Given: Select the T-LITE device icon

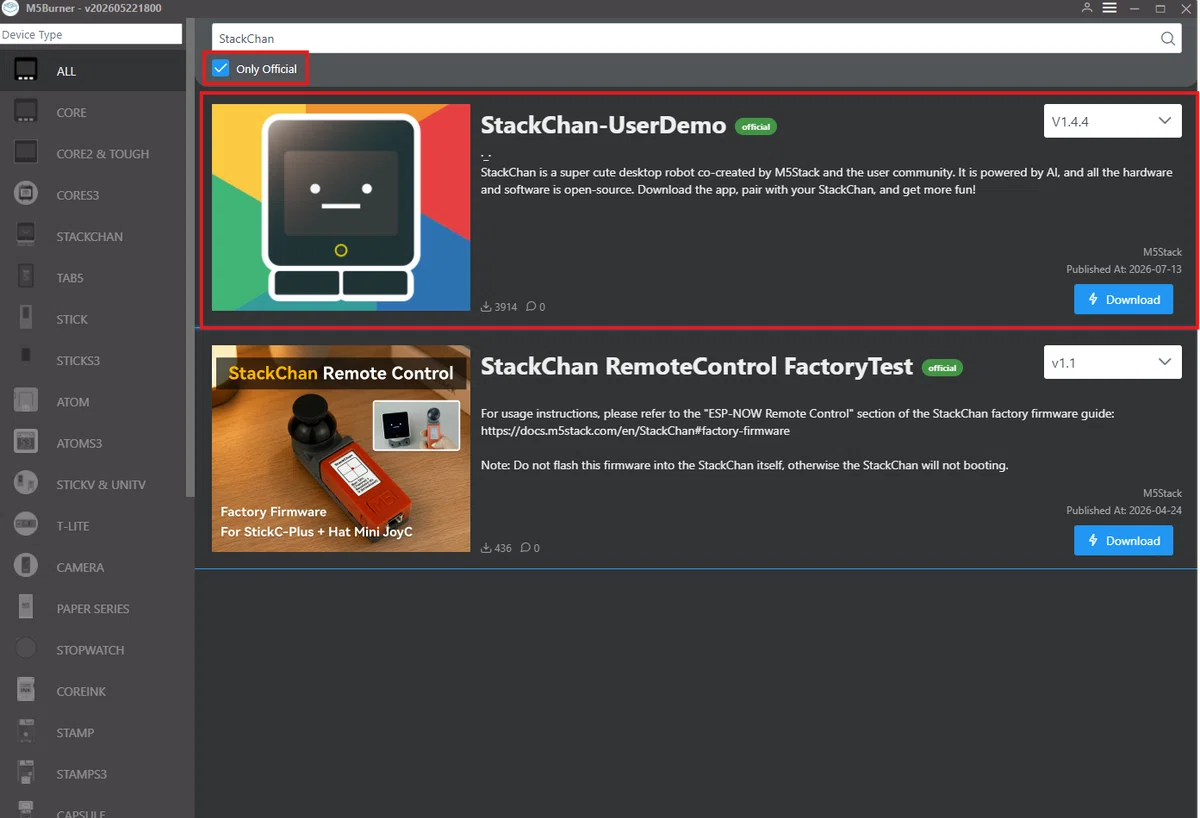Looking at the screenshot, I should point(26,525).
